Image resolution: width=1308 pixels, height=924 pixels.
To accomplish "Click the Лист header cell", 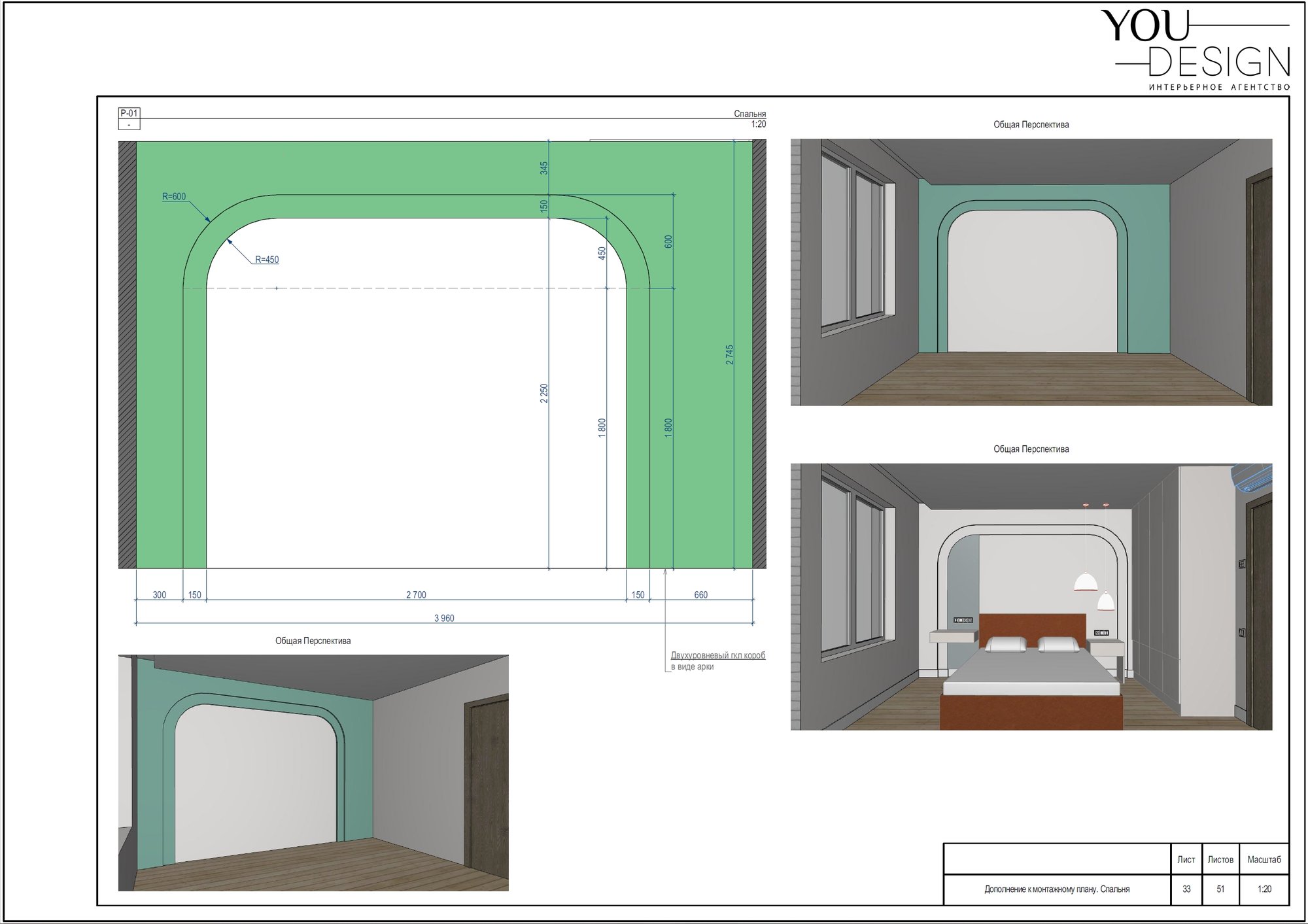I will coord(1186,859).
